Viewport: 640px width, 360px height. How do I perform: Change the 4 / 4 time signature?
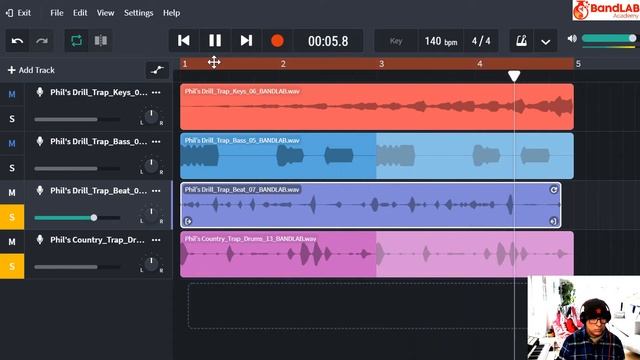(481, 41)
